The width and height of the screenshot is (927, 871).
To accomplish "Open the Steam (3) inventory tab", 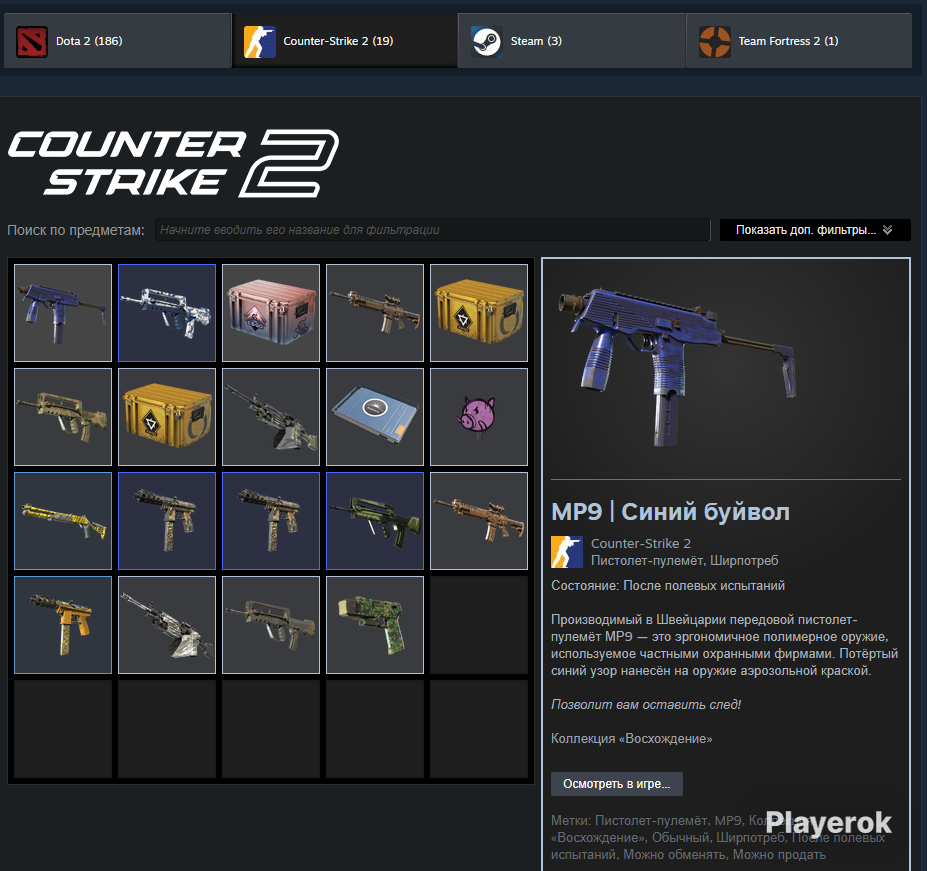I will click(x=572, y=41).
